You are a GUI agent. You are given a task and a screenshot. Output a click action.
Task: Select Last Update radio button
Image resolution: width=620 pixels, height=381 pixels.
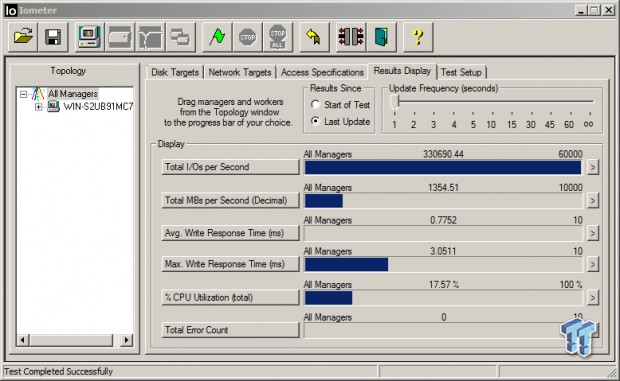(315, 121)
